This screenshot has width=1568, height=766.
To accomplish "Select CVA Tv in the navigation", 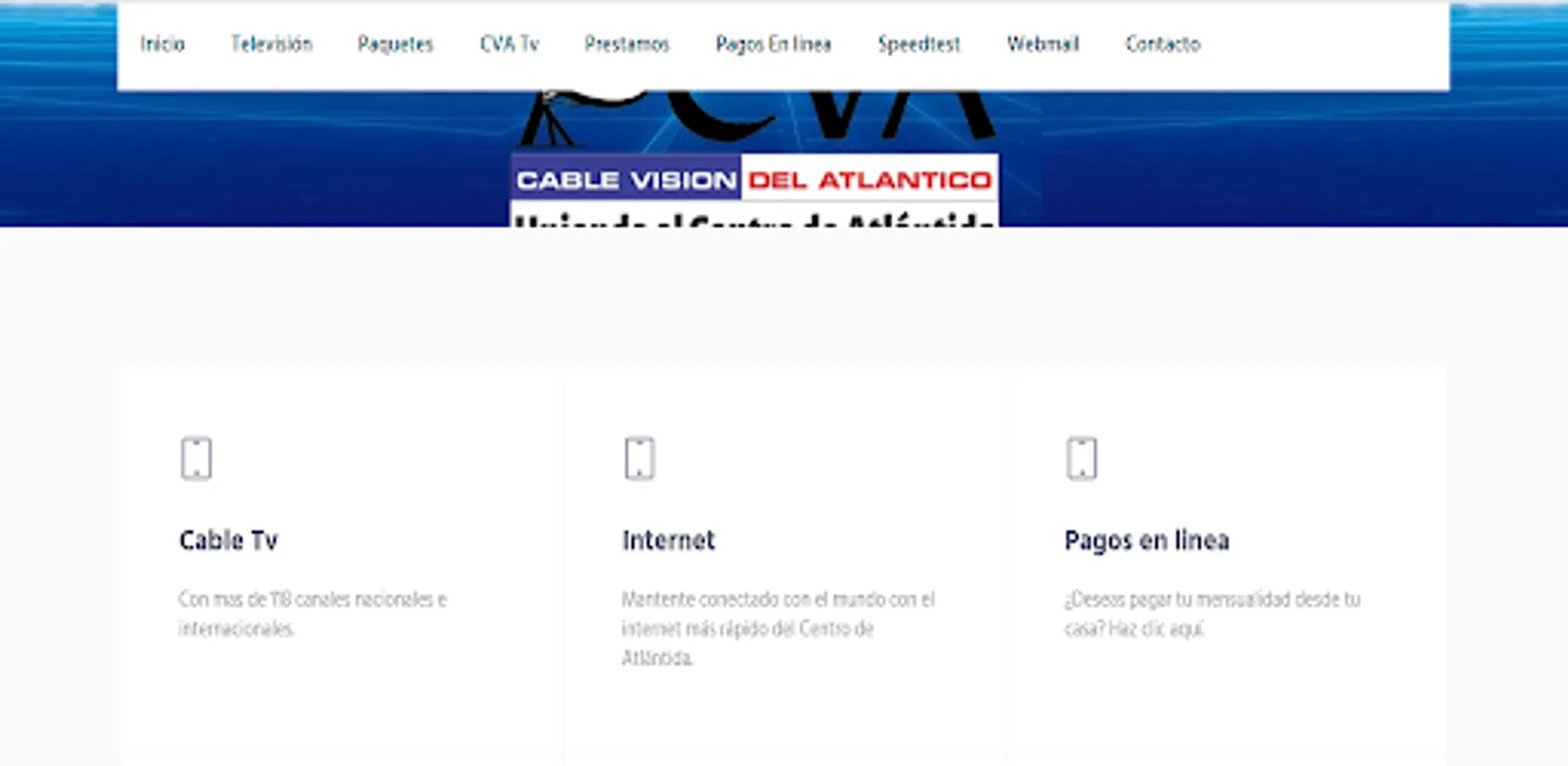I will [509, 44].
